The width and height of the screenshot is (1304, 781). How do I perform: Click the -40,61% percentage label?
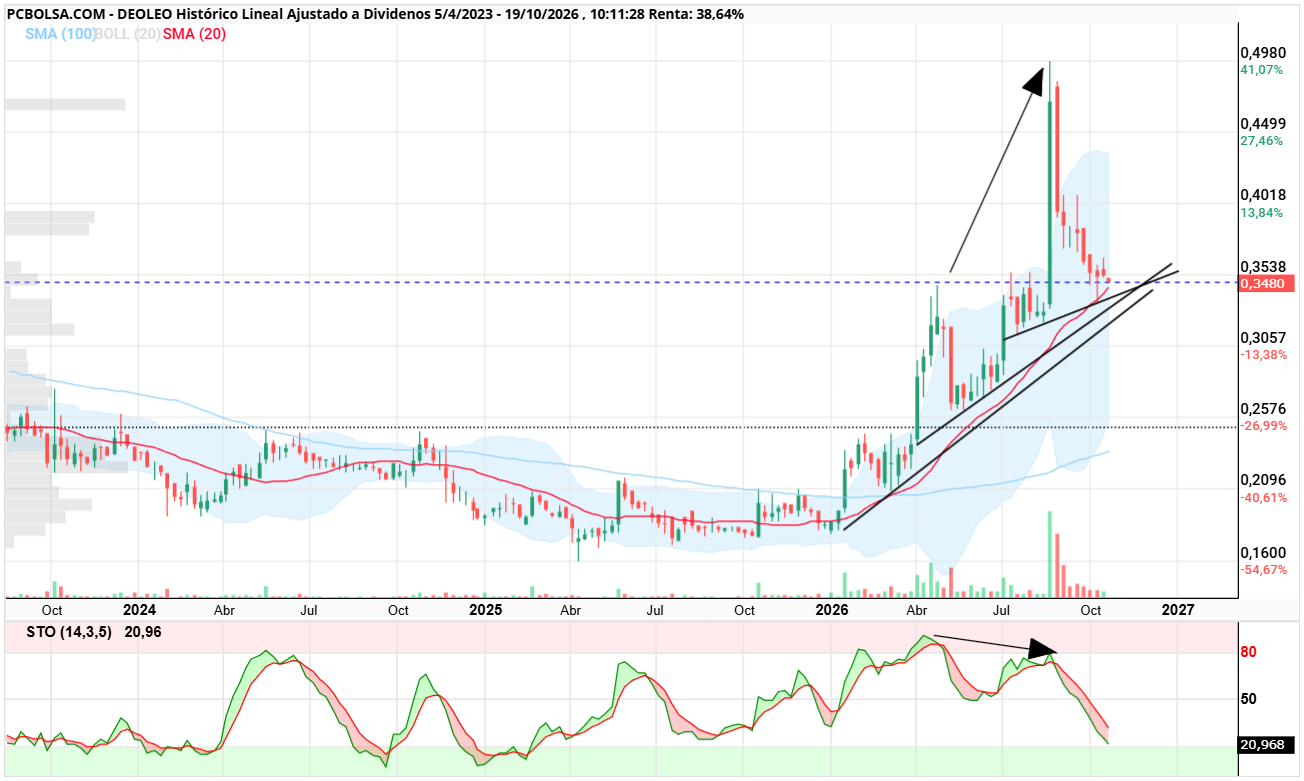click(1264, 498)
